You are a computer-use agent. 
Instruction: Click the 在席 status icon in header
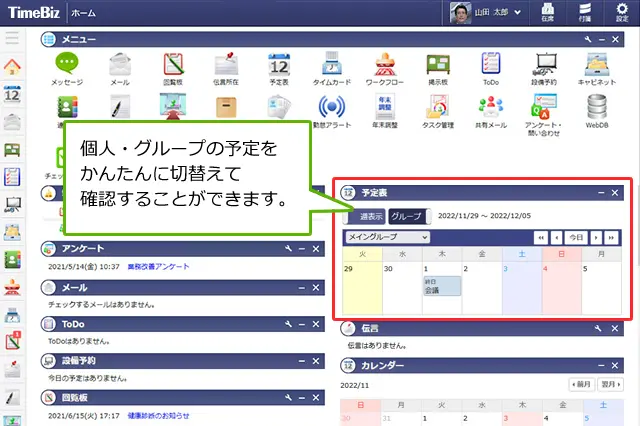548,13
